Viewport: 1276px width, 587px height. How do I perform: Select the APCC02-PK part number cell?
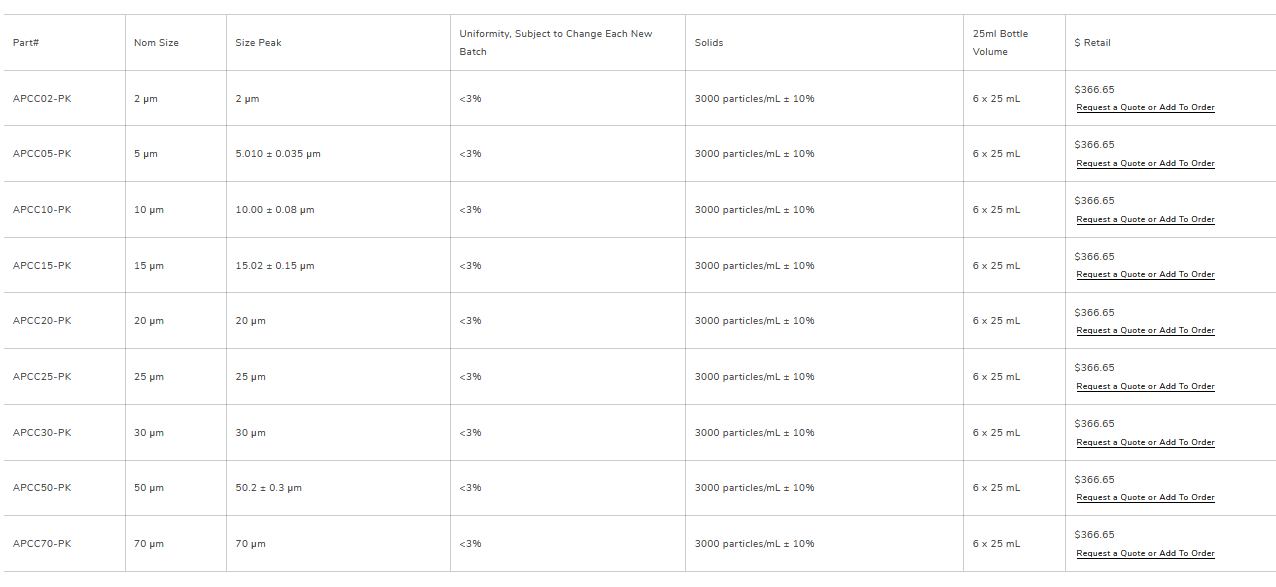click(42, 99)
